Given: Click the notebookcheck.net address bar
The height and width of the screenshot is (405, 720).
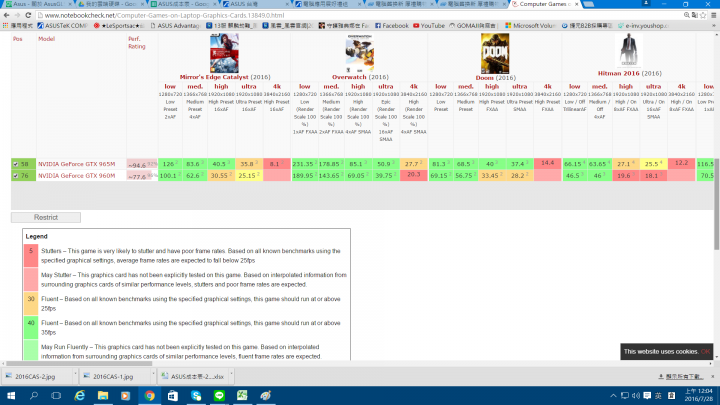Looking at the screenshot, I should point(358,15).
